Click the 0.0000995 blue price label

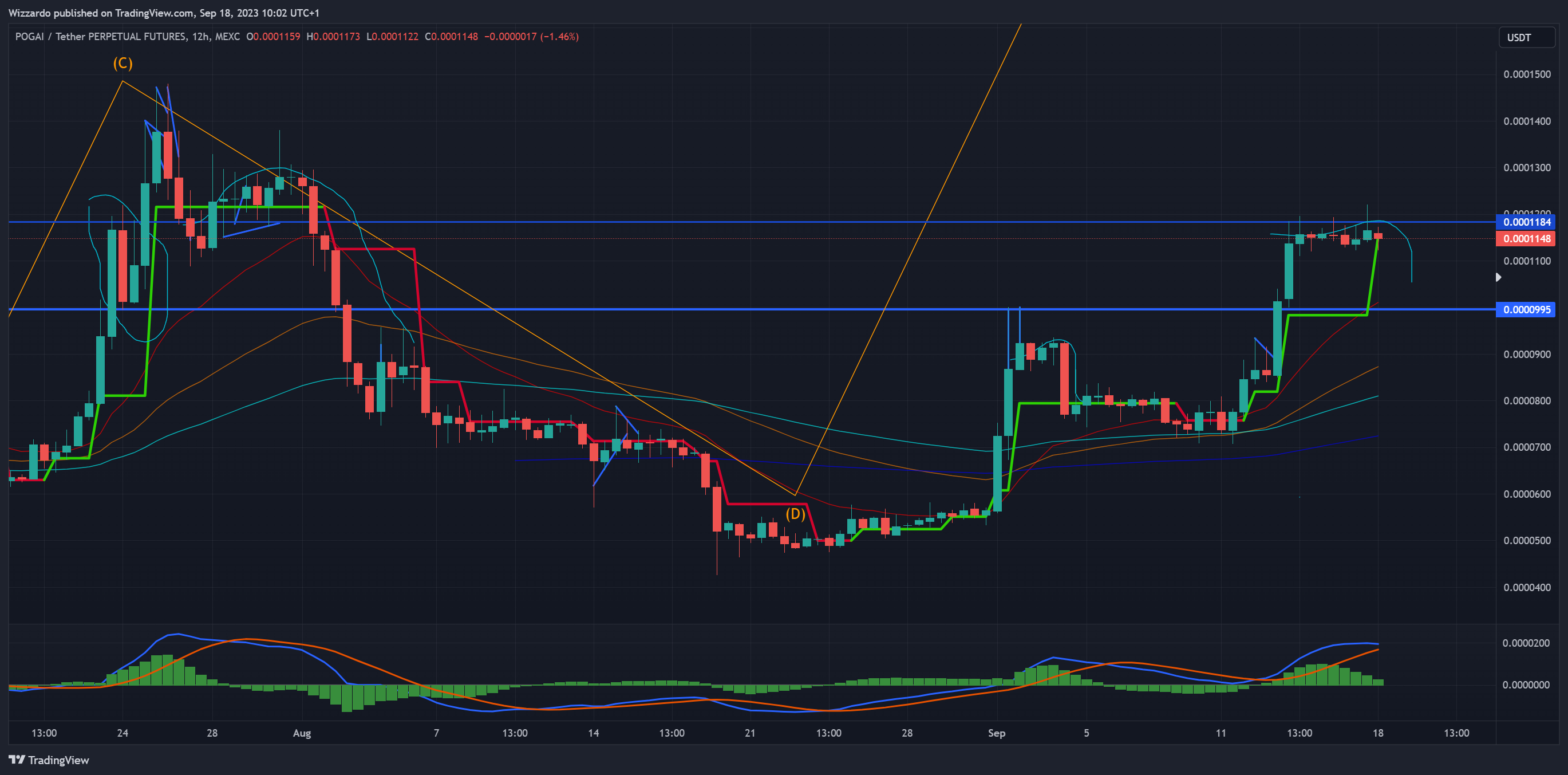[1527, 309]
